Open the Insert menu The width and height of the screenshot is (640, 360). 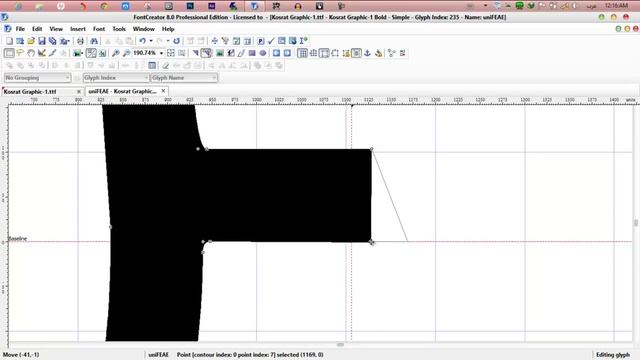78,29
